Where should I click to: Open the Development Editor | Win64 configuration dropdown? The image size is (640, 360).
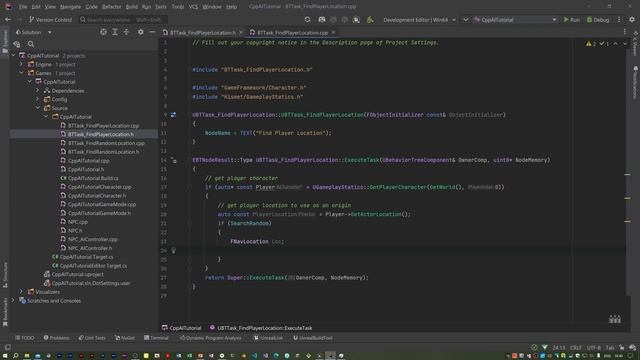[419, 20]
